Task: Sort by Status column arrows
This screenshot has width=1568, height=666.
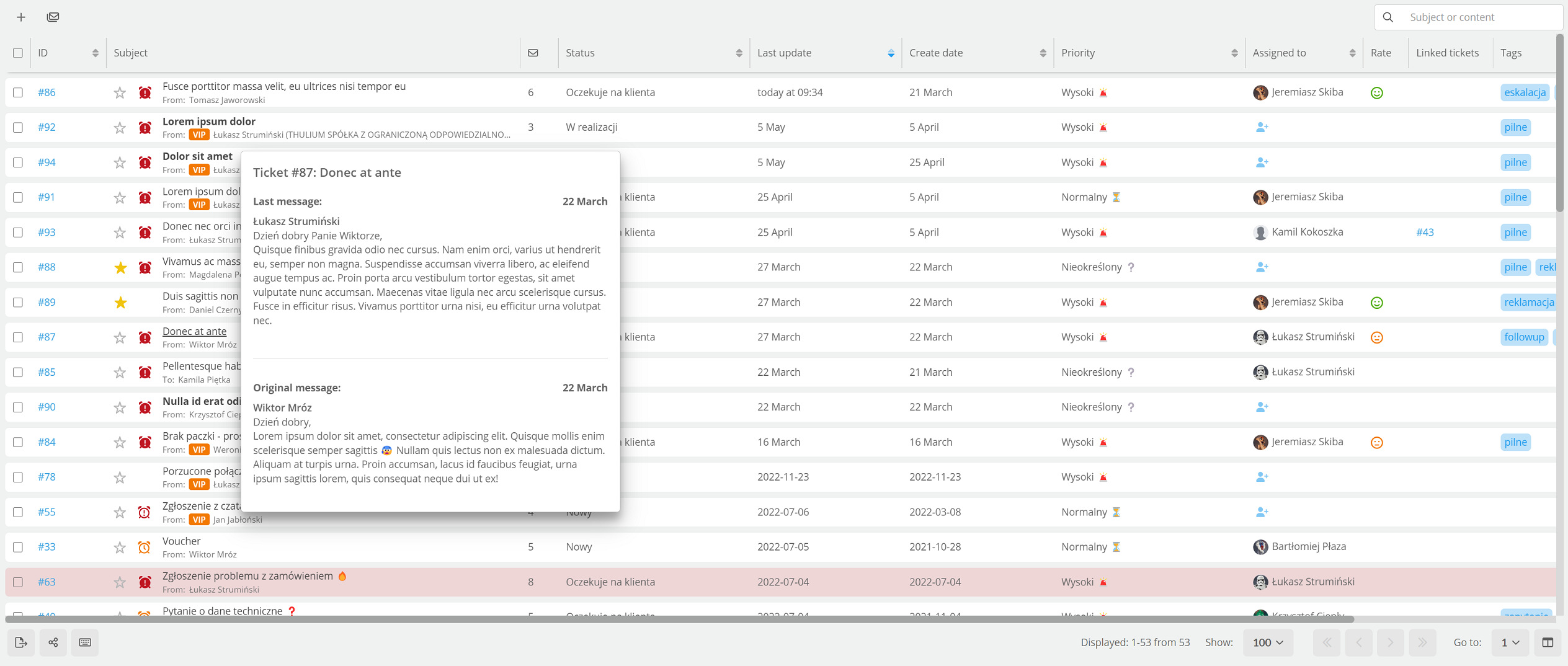Action: tap(739, 53)
